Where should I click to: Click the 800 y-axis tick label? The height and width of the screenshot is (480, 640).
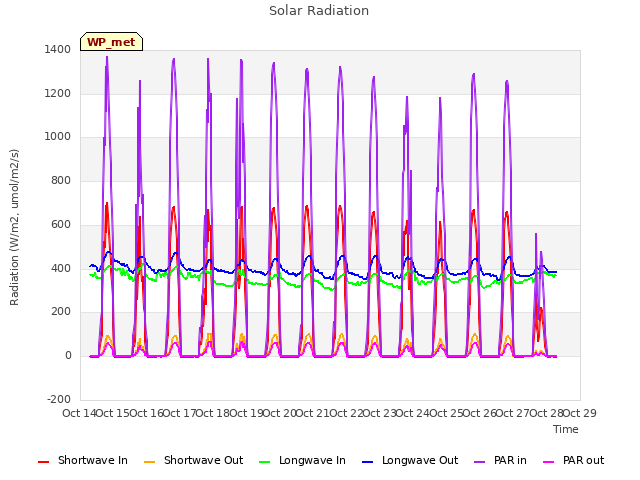tap(61, 180)
